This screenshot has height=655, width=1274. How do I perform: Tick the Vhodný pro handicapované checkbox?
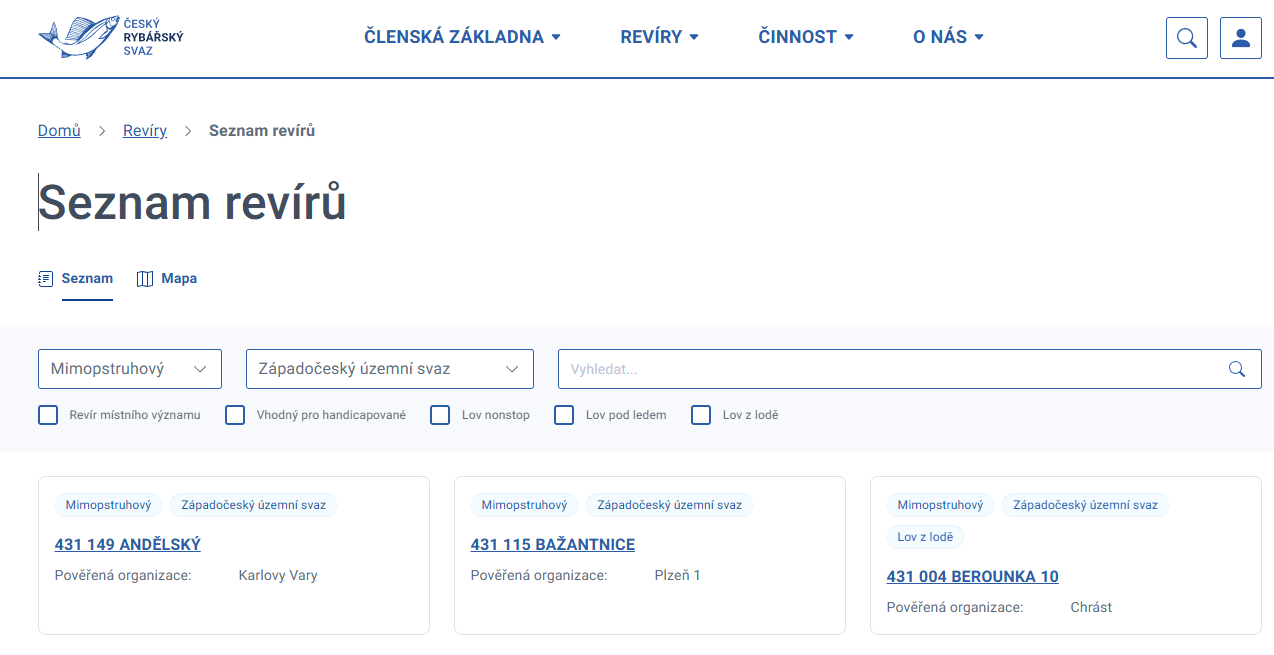coord(235,415)
